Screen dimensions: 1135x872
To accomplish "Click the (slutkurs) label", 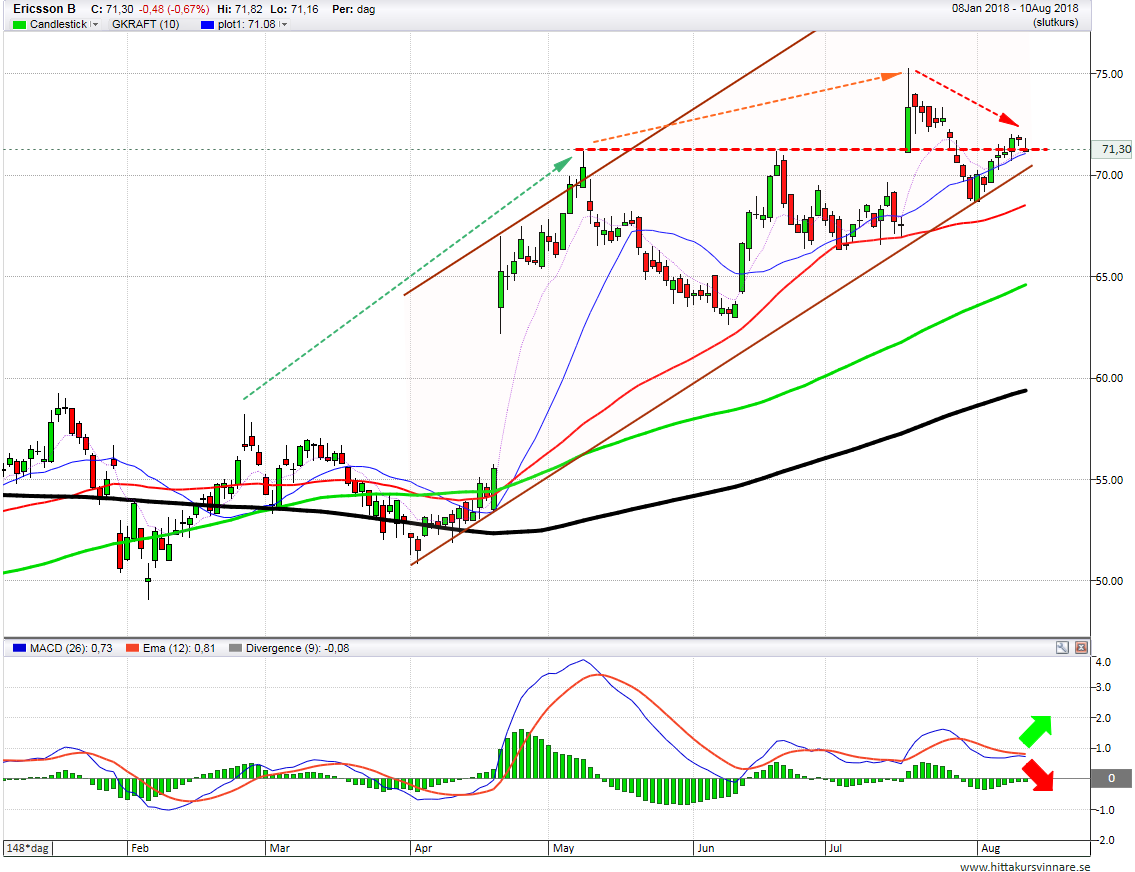I will (x=1055, y=23).
